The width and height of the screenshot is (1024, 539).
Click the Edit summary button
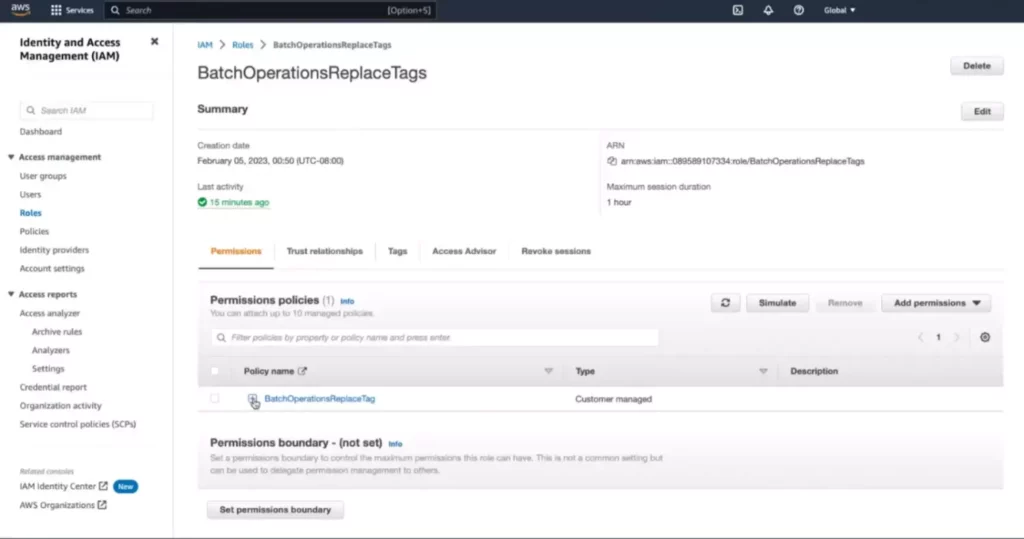tap(982, 112)
